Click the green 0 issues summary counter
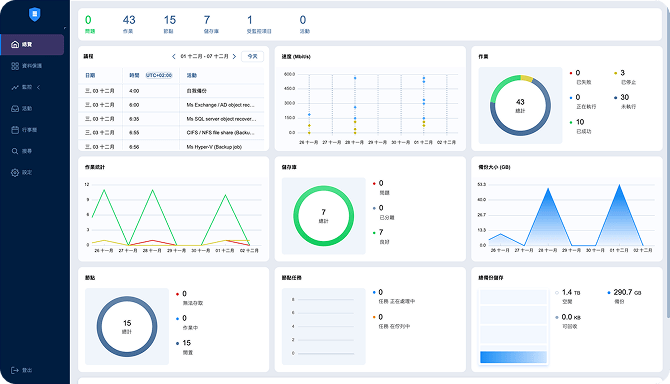Screen dimensions: 670x384 click(89, 24)
